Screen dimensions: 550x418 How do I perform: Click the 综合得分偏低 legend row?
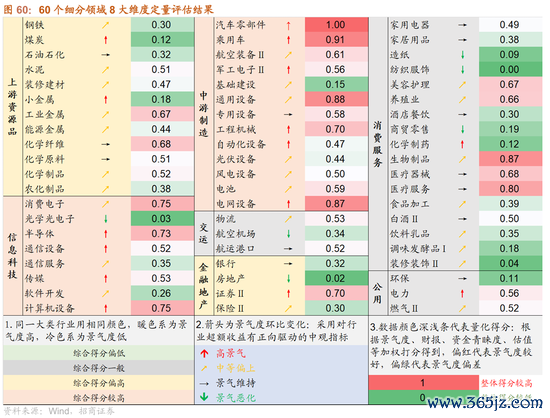[x=99, y=353]
